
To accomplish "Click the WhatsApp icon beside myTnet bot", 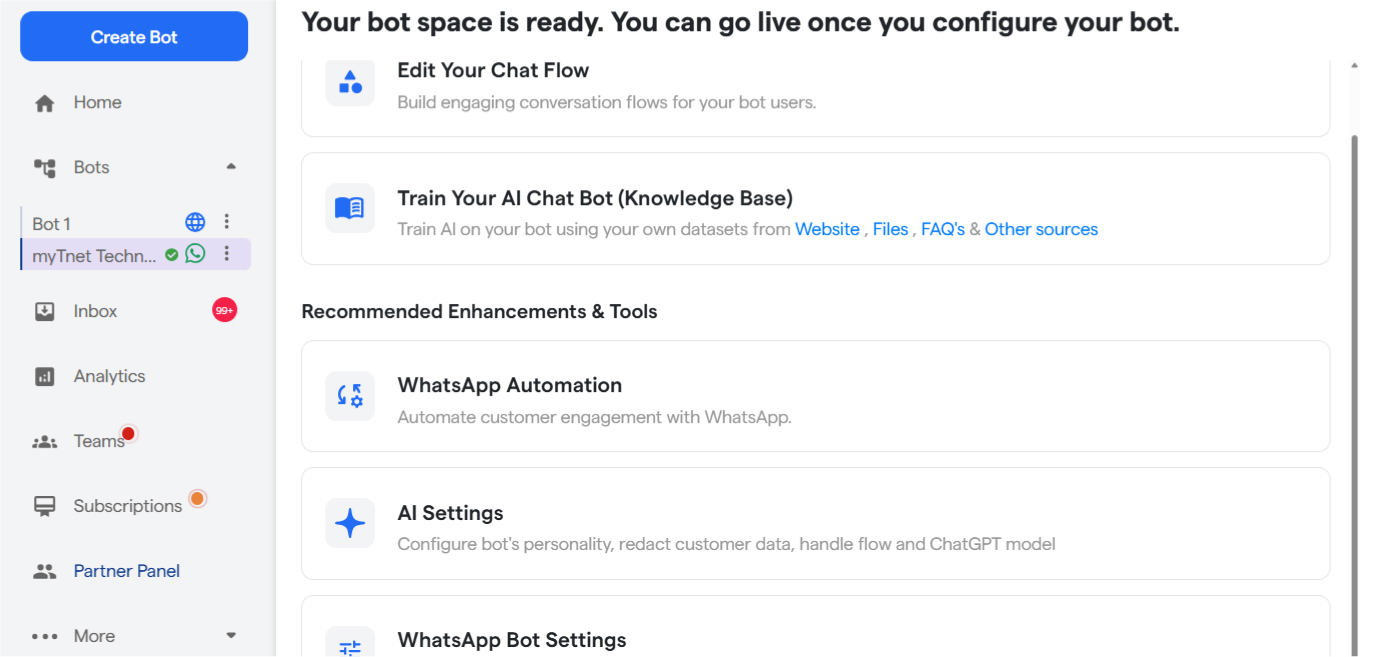I will 195,254.
